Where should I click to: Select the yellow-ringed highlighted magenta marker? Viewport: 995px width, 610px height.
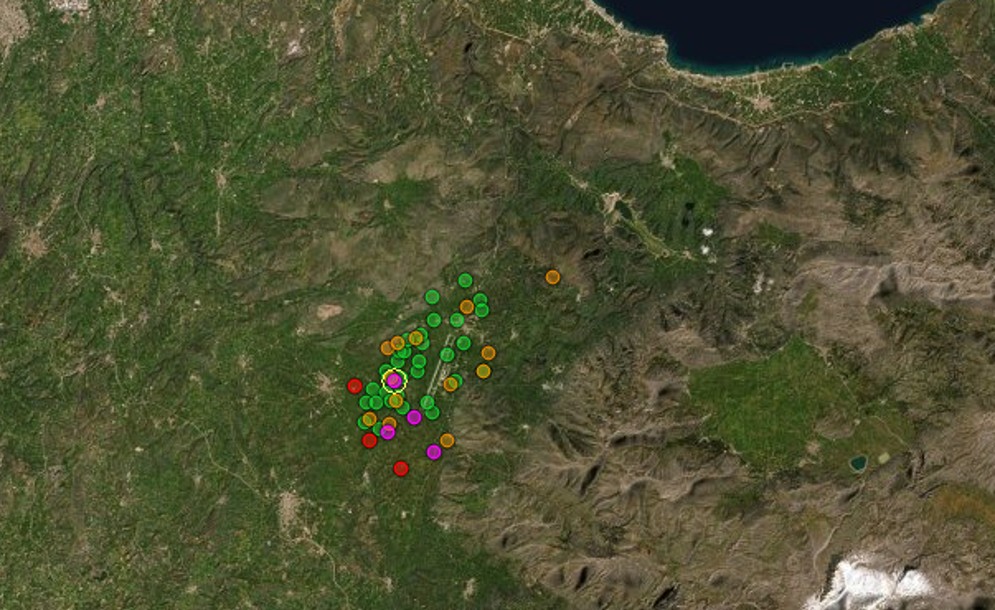coord(394,380)
